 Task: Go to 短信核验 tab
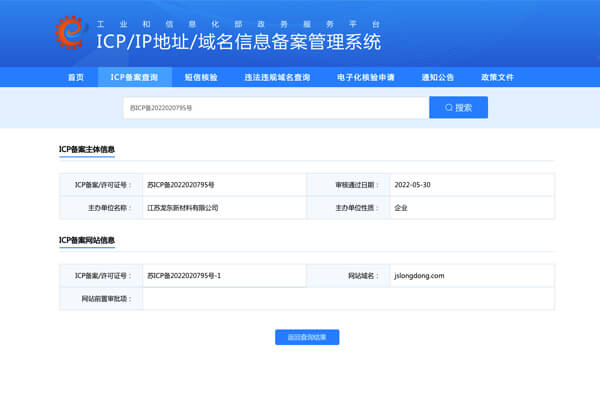200,77
